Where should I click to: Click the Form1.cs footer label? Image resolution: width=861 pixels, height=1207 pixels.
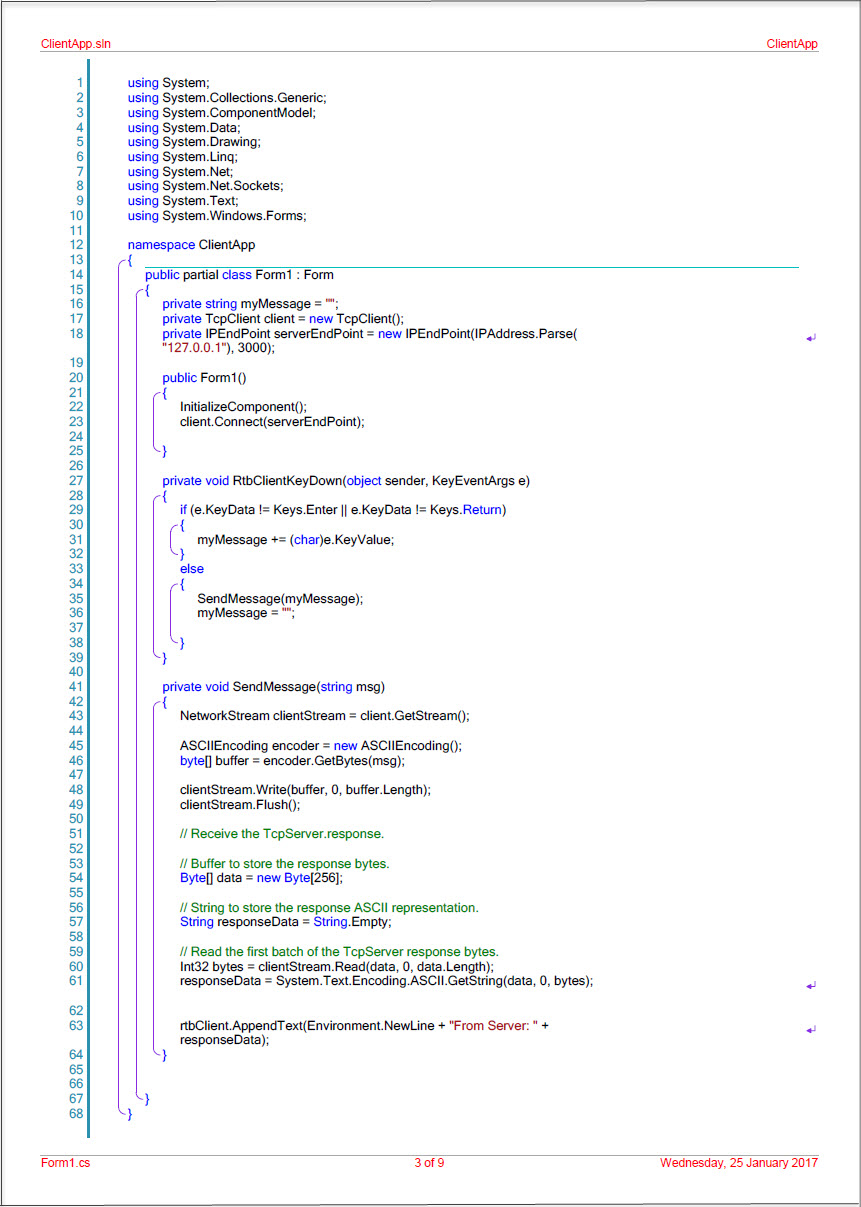(63, 1163)
